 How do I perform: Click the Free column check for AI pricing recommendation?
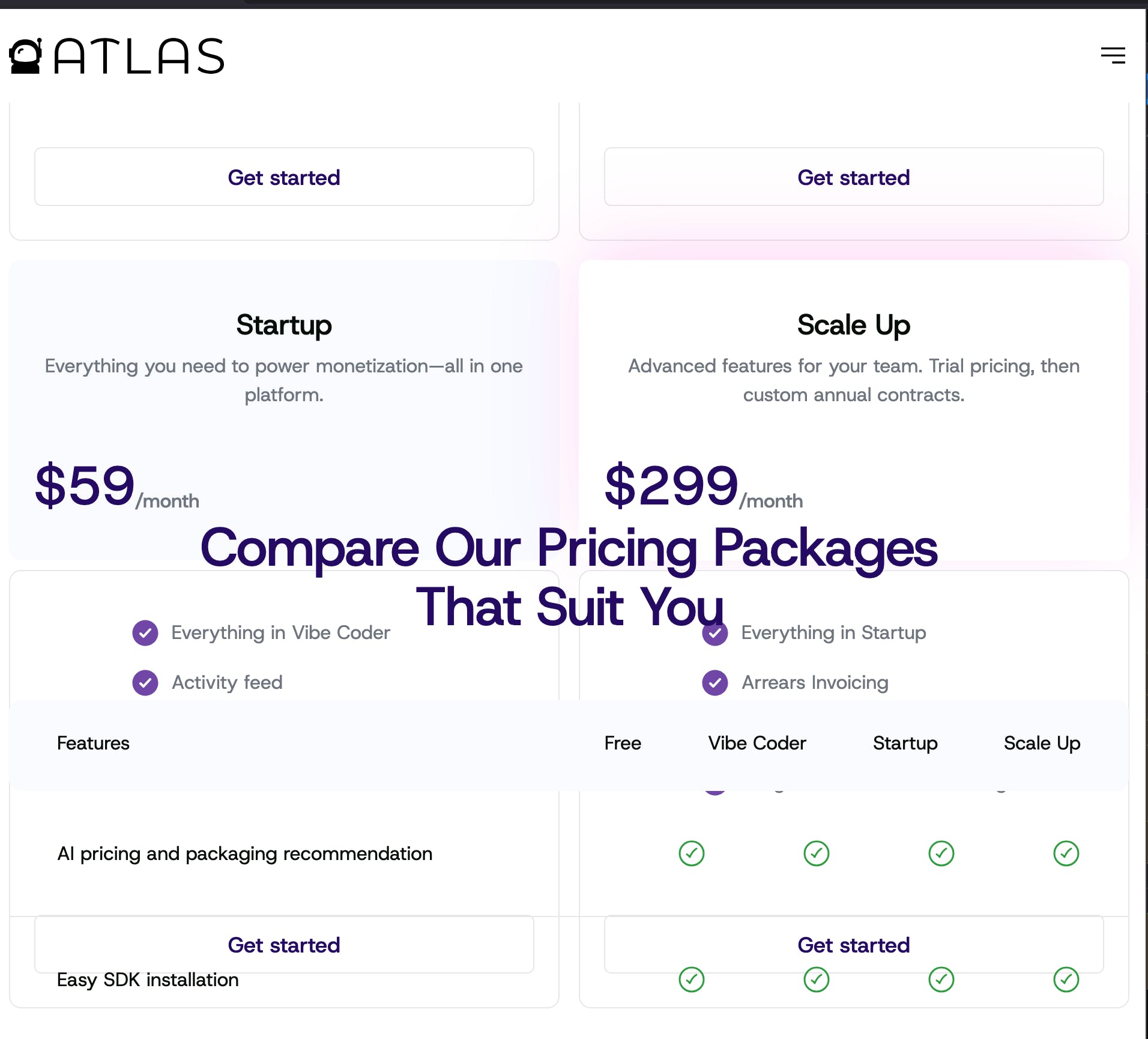point(692,853)
